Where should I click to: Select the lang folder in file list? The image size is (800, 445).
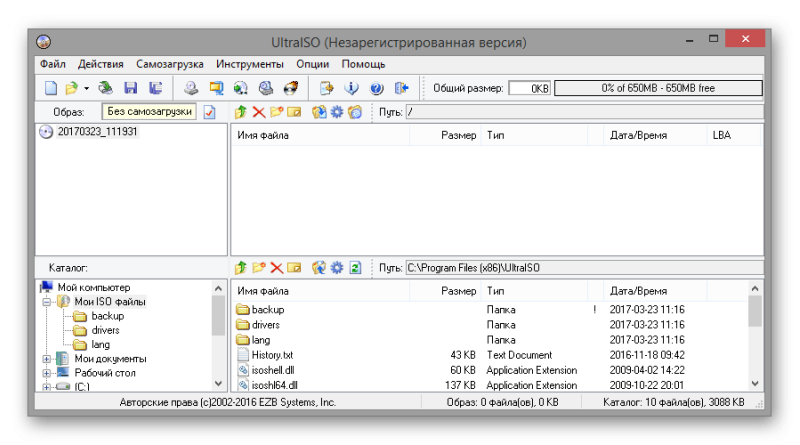[260, 340]
